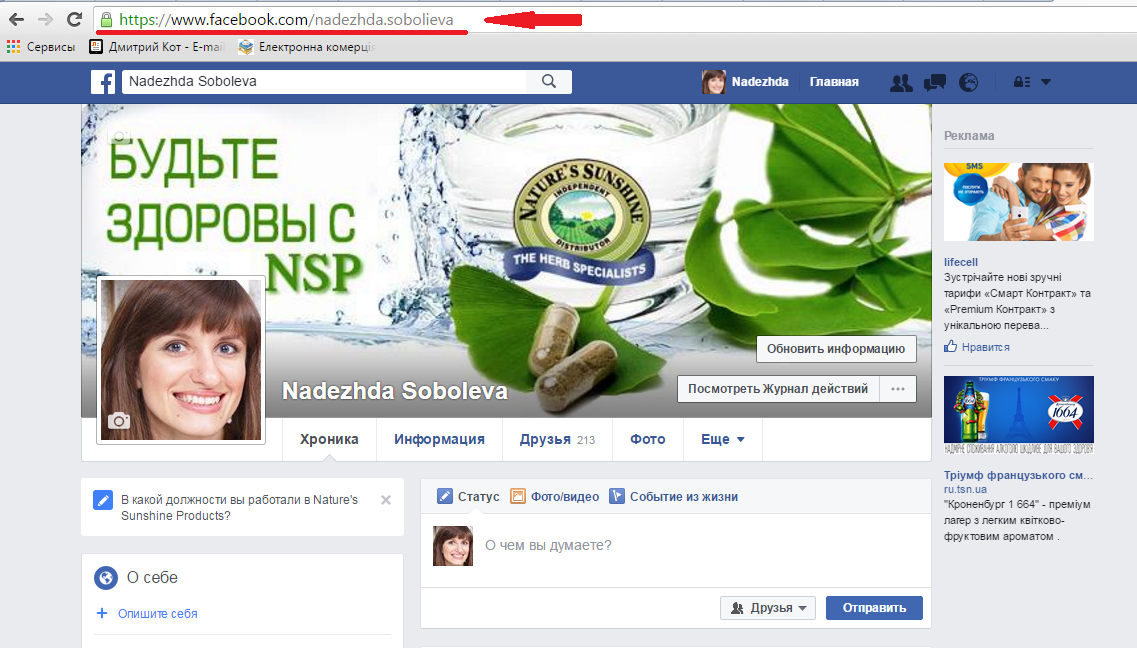Open the Друзья audience selector dropdown
Viewport: 1137px width, 648px height.
[768, 608]
